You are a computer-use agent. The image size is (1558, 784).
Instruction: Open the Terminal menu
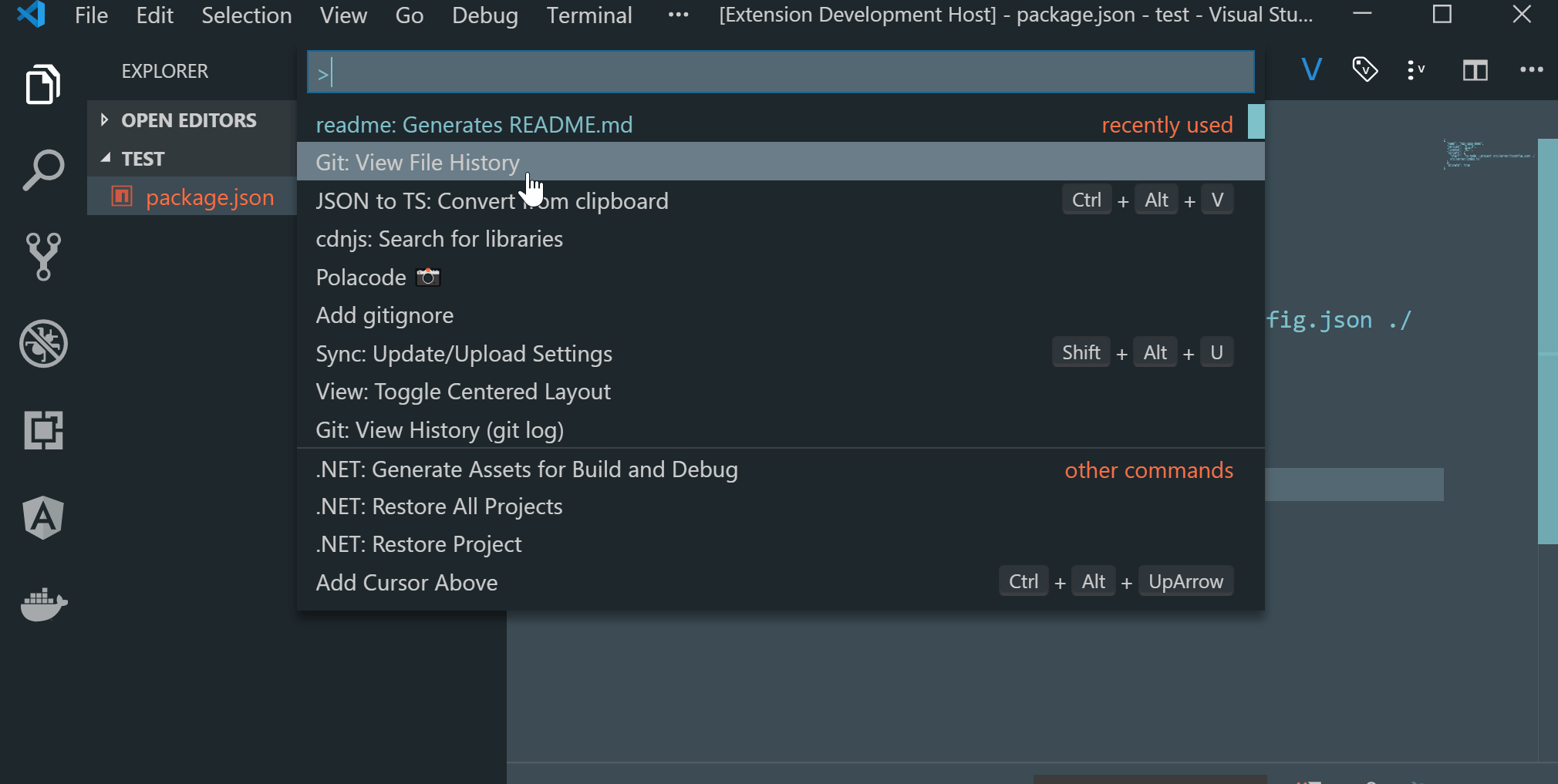[x=588, y=15]
